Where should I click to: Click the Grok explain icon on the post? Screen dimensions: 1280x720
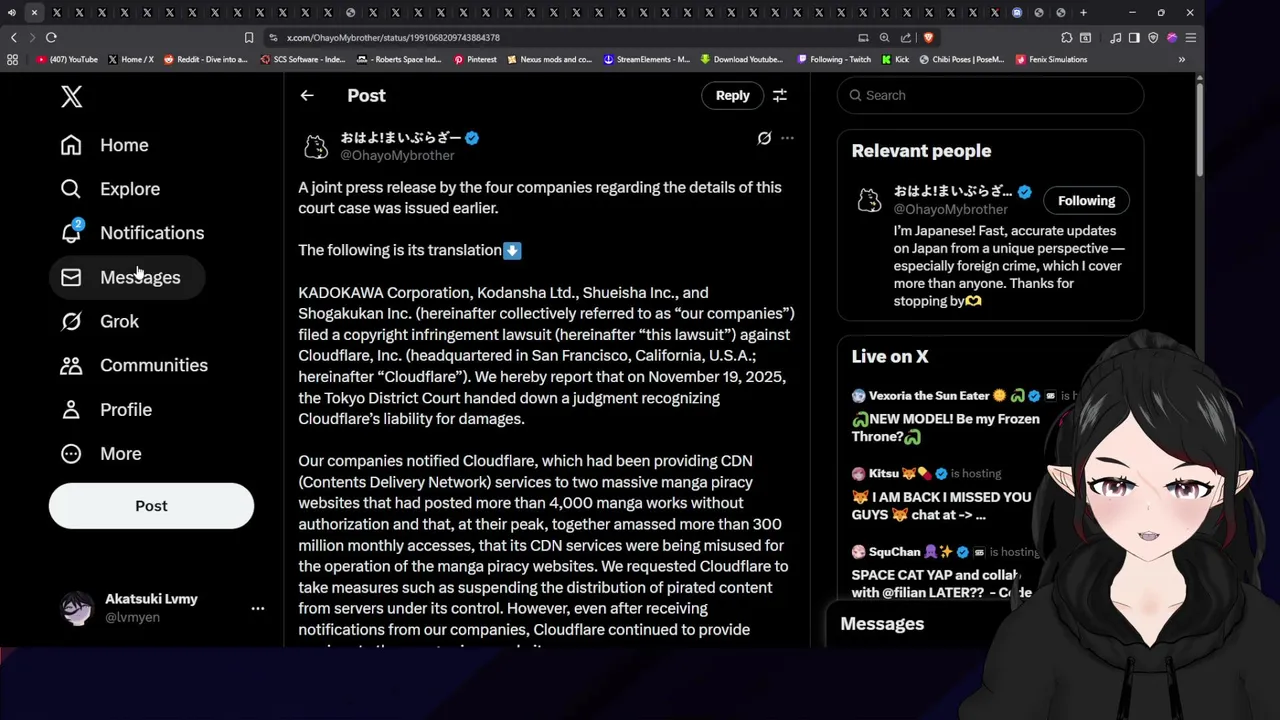[764, 138]
